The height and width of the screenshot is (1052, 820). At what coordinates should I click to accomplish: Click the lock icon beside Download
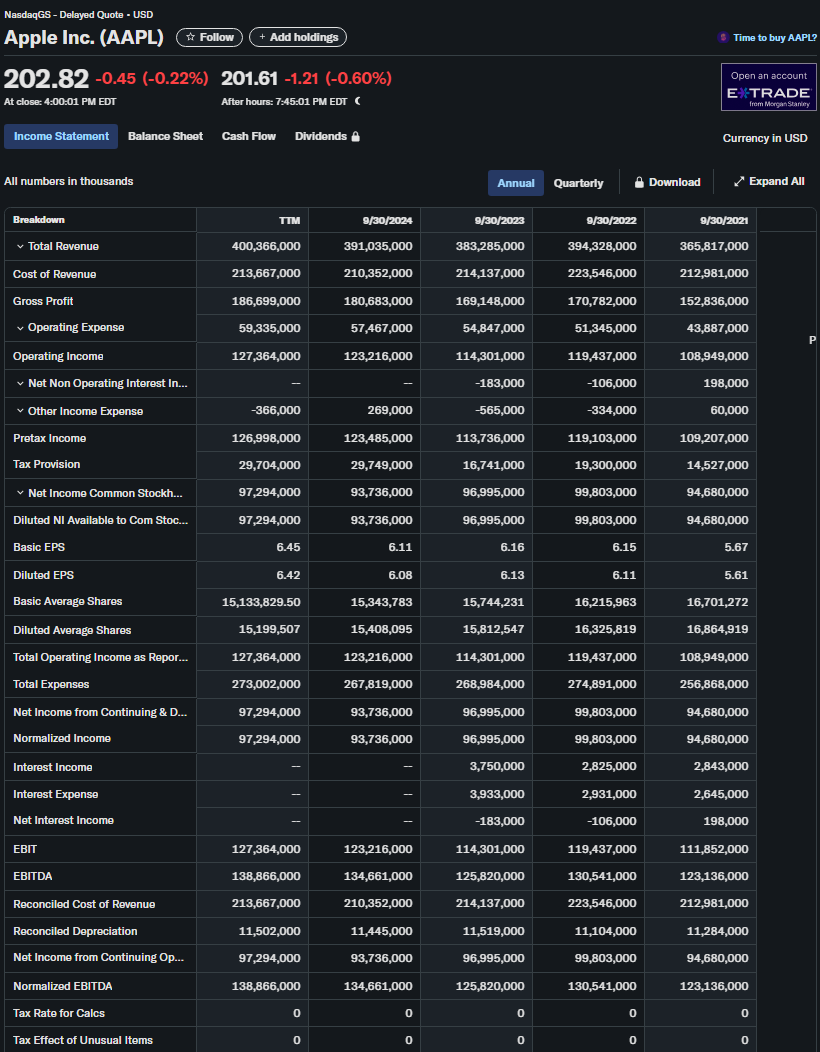click(x=639, y=182)
